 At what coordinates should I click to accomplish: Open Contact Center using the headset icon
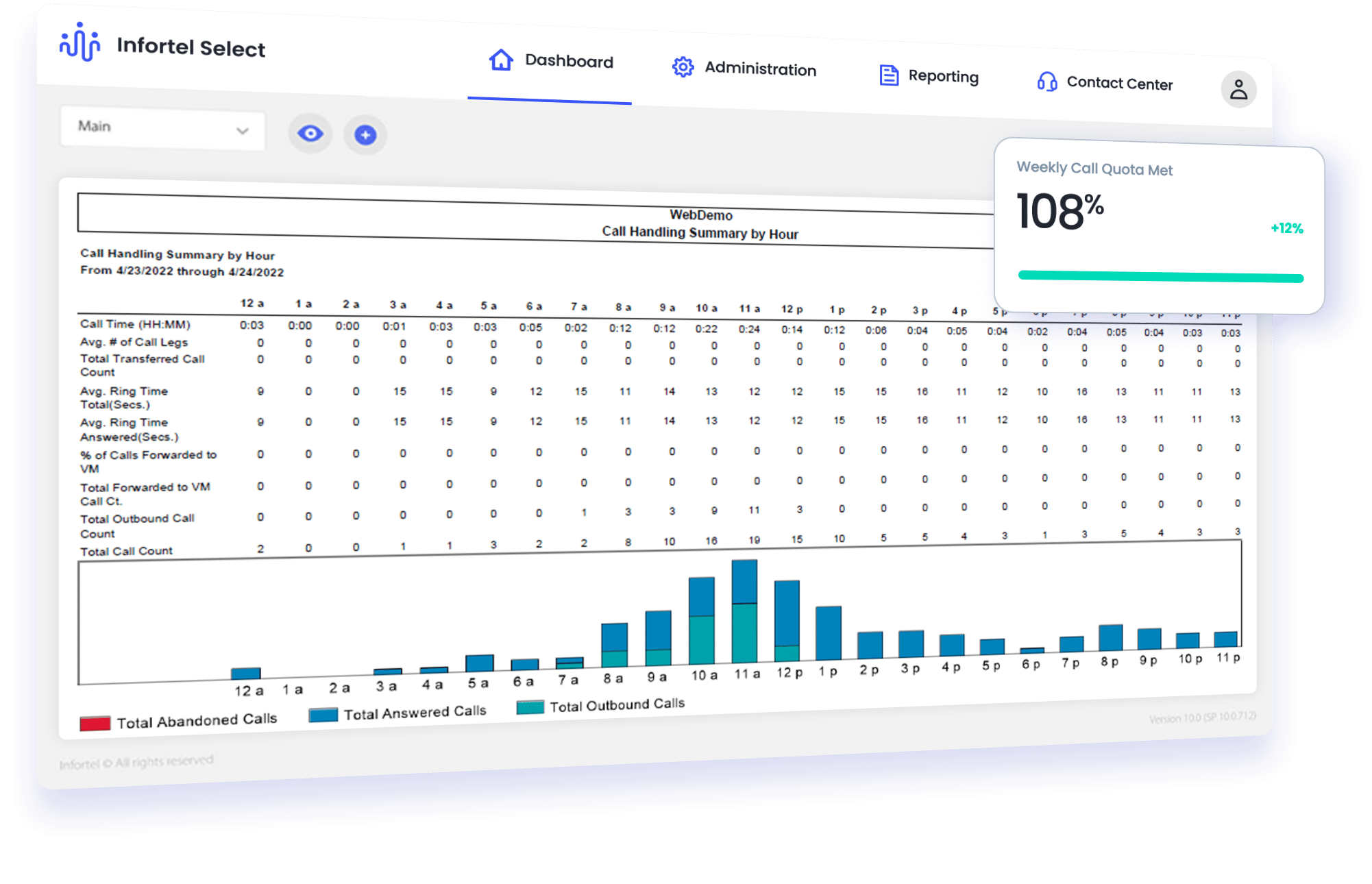point(1046,82)
